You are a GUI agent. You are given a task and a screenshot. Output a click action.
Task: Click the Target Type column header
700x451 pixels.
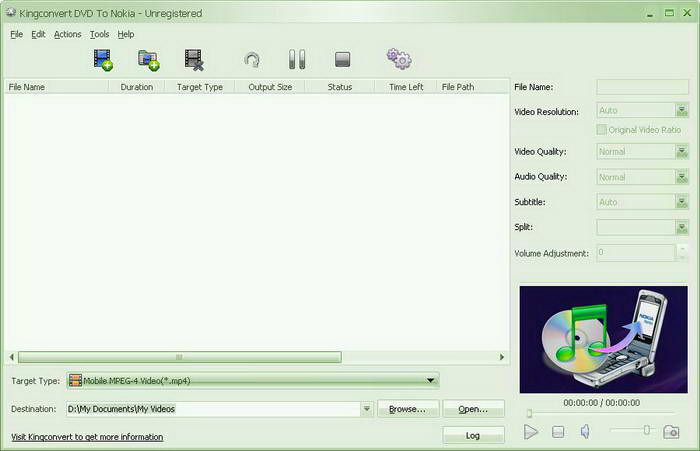pyautogui.click(x=200, y=87)
